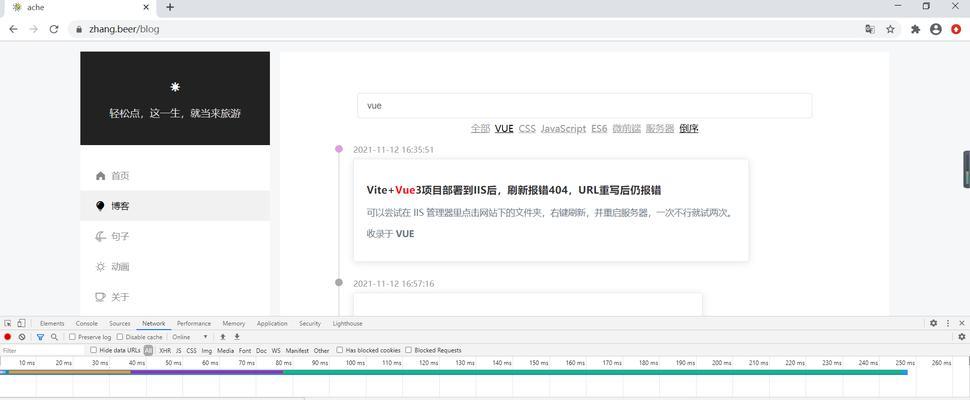Stop recording the network log
The height and width of the screenshot is (400, 970).
(x=8, y=337)
